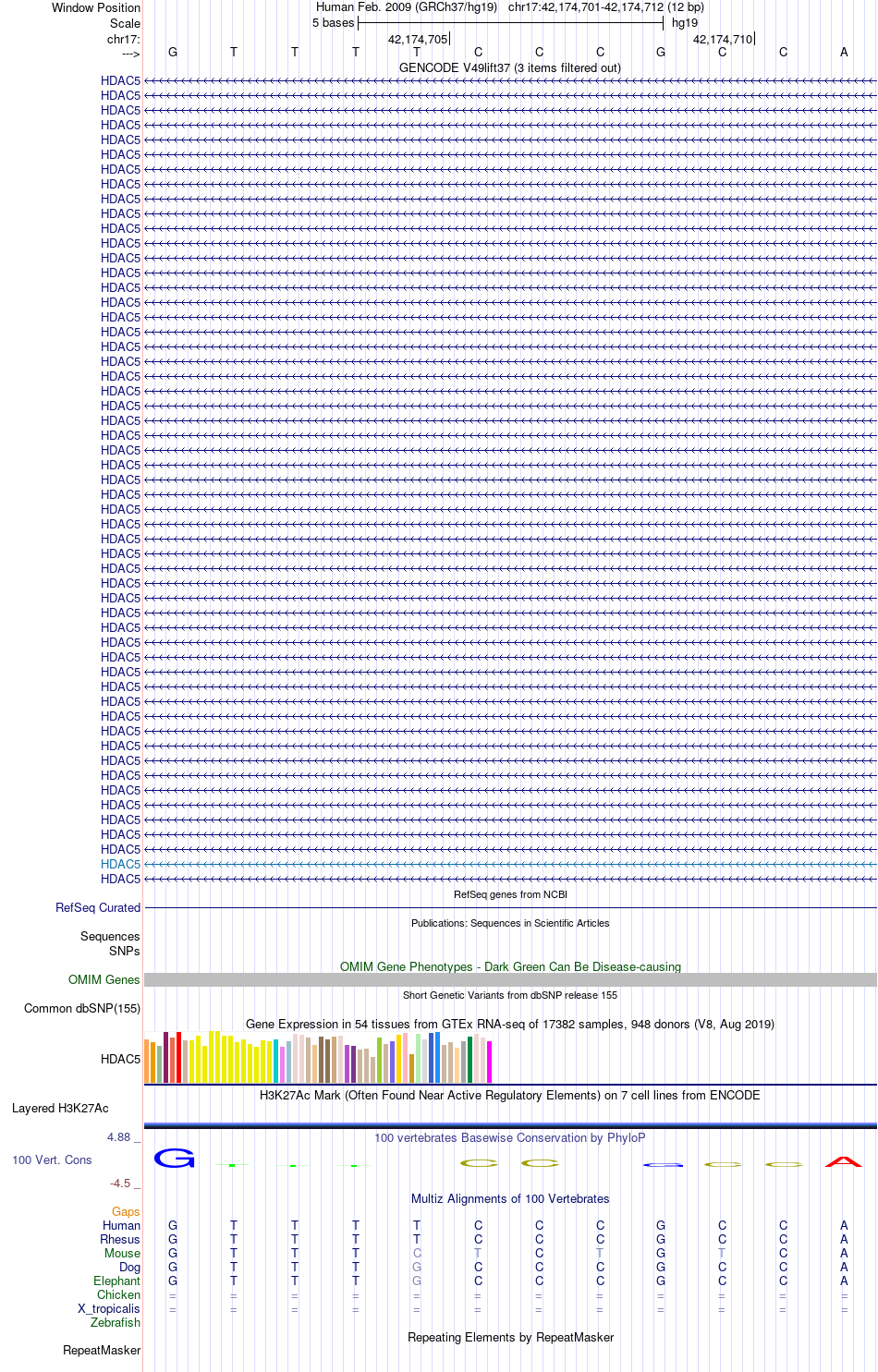Click the 42,174,705 coordinate tick label

[418, 39]
